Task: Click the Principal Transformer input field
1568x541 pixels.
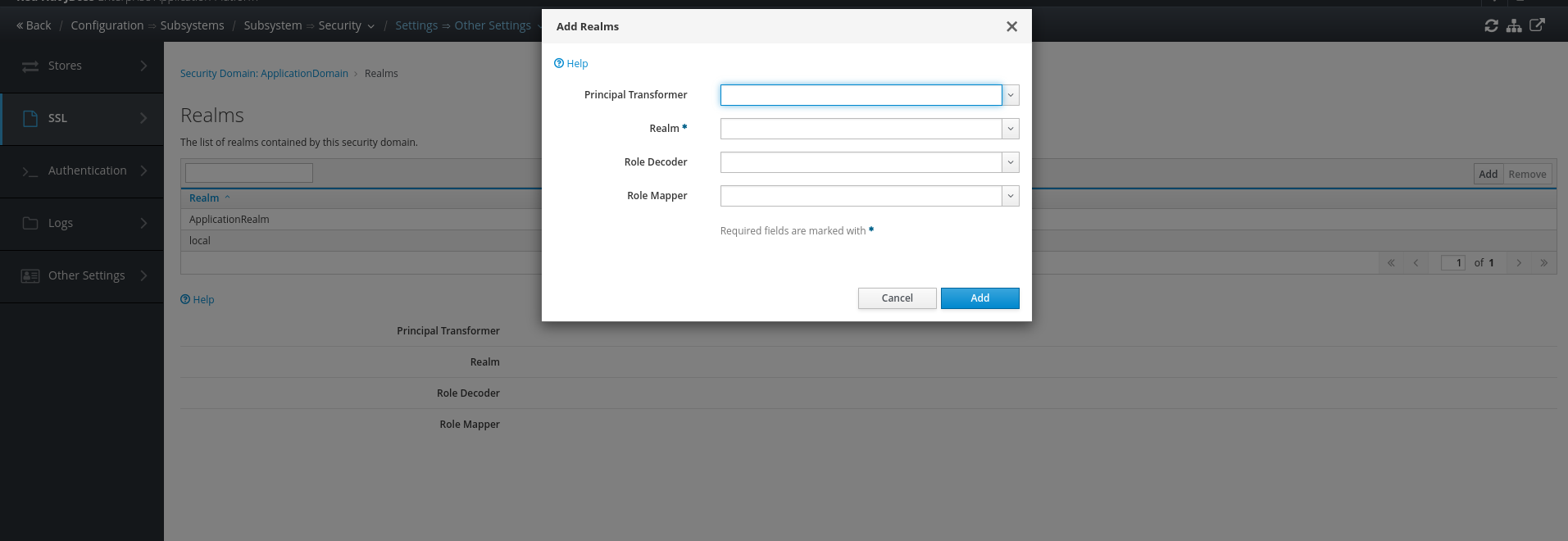Action: pyautogui.click(x=861, y=95)
